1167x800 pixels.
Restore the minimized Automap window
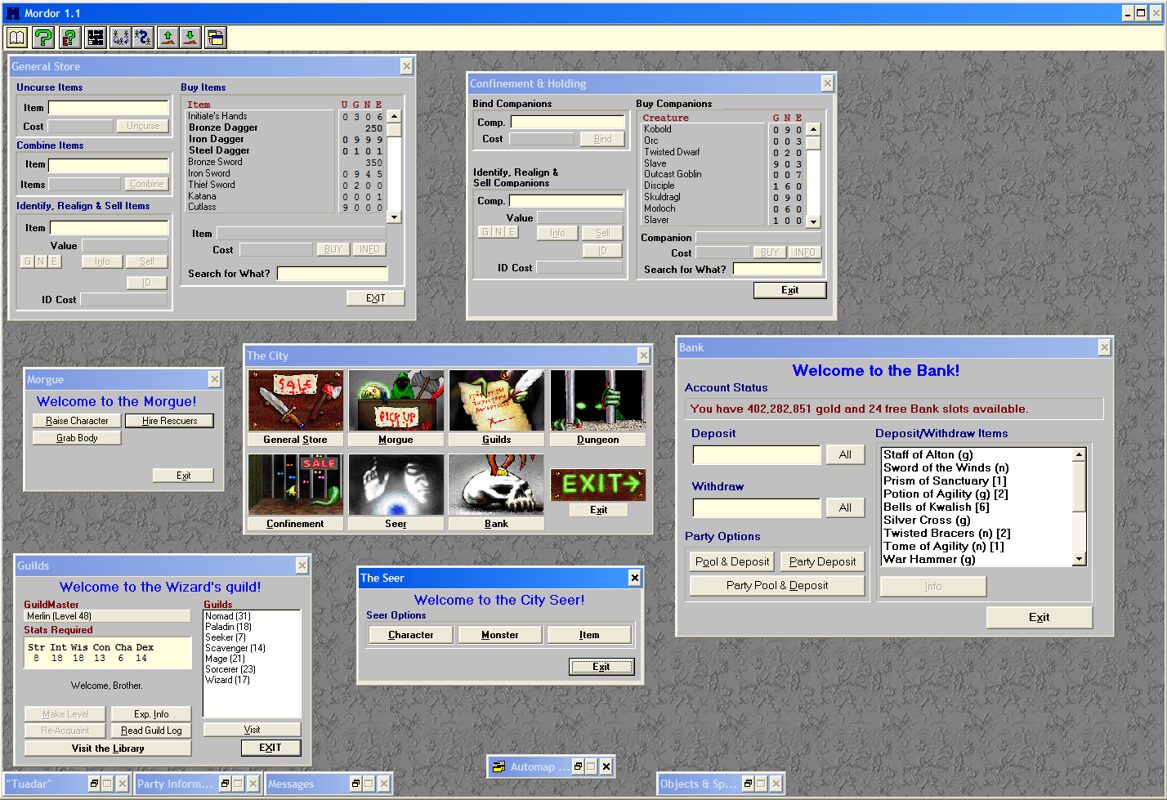[x=576, y=767]
